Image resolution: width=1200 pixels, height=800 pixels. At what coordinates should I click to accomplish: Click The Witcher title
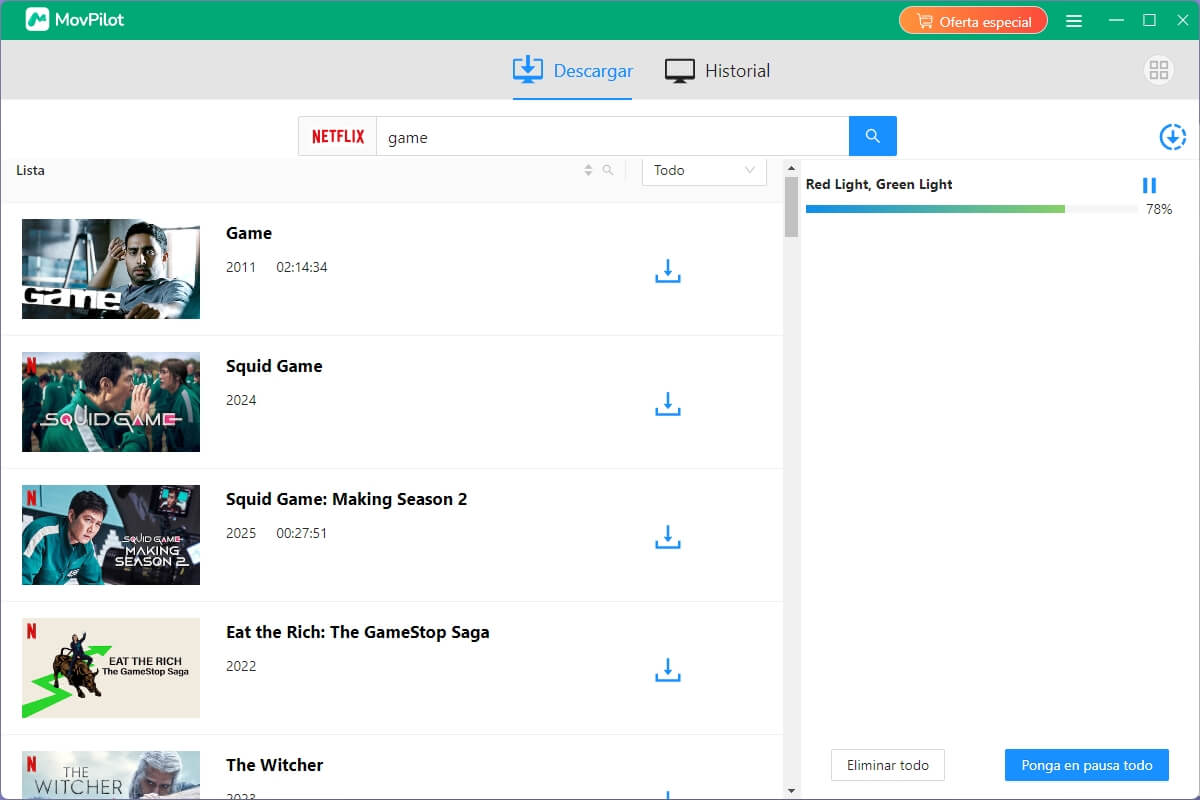[x=275, y=765]
